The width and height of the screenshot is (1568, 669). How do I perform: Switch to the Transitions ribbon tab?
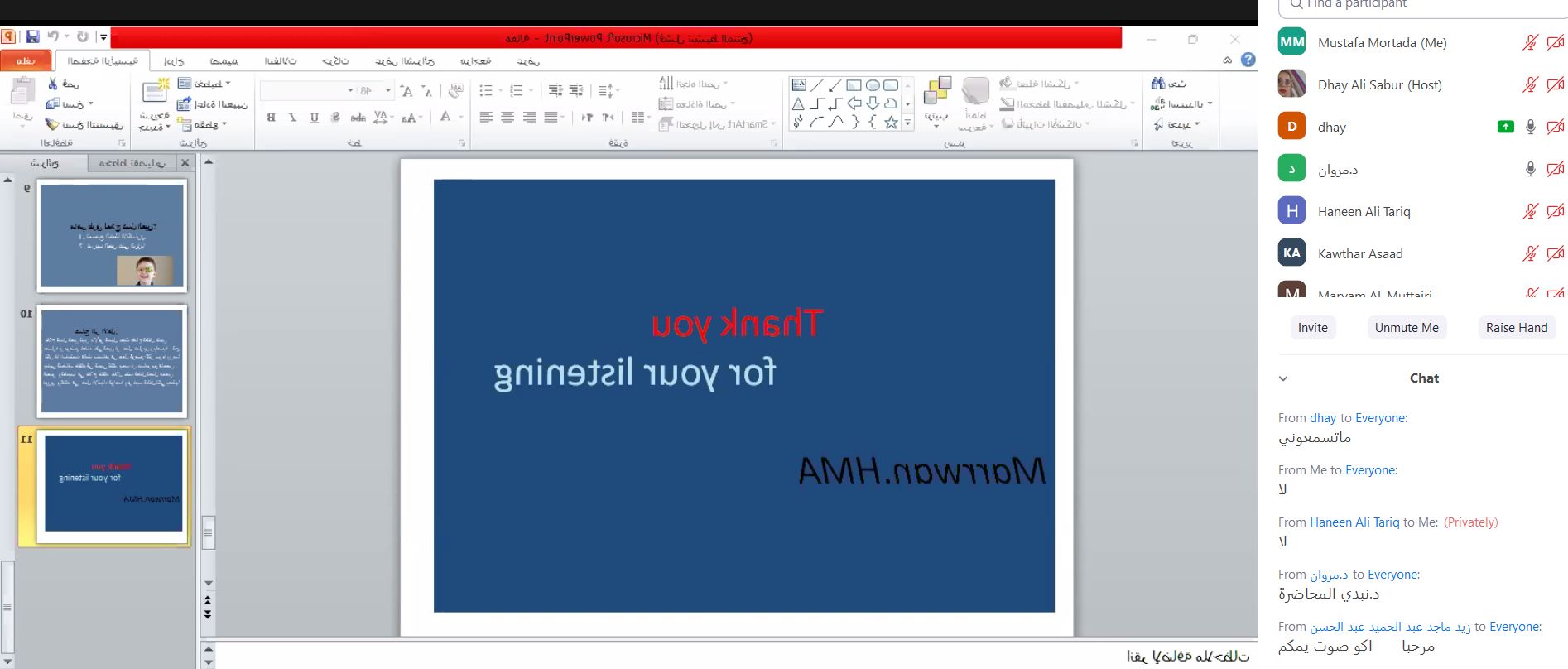281,61
